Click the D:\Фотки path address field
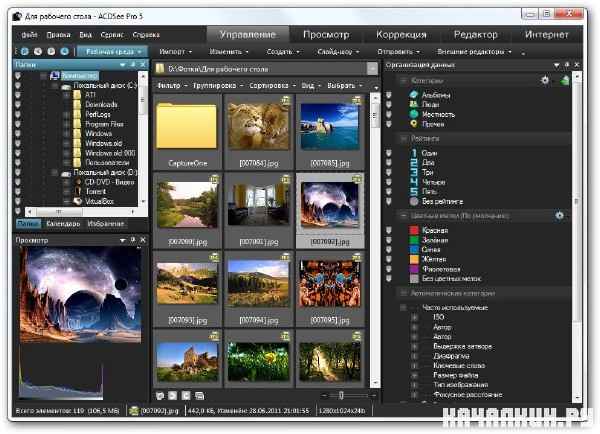This screenshot has width=600, height=434. tap(261, 69)
